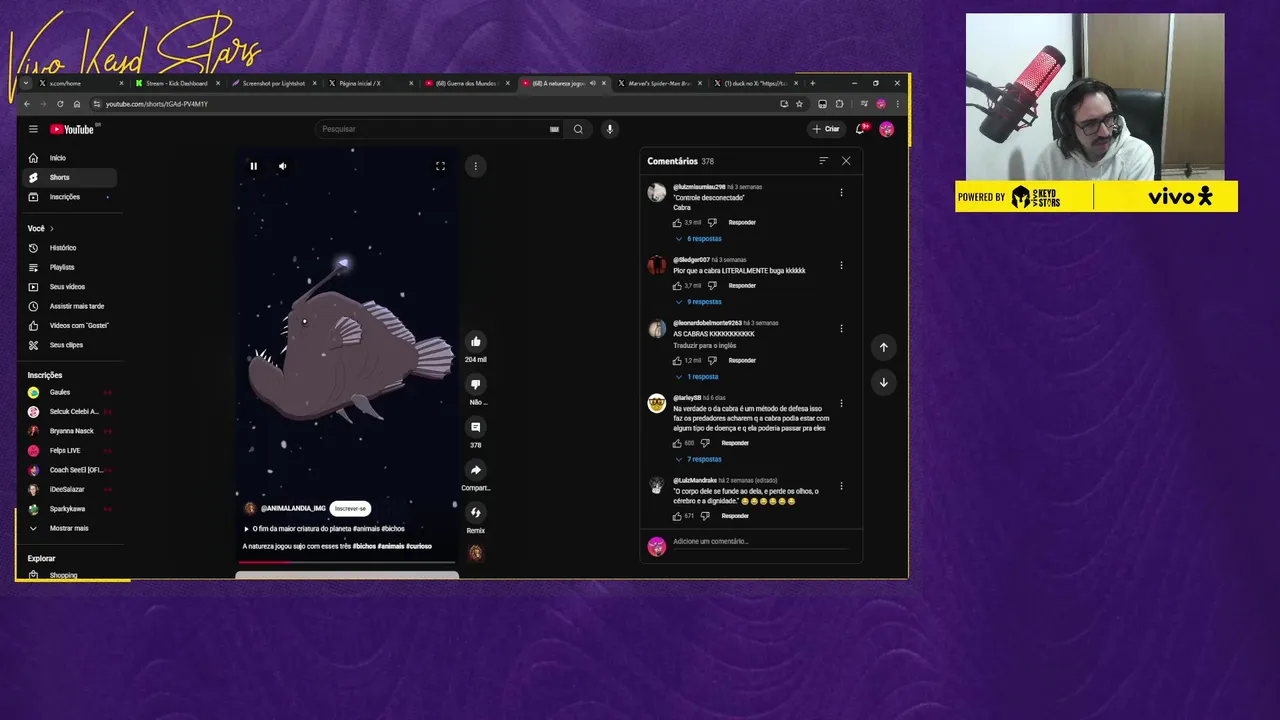
Task: Expand 7 respostas under tarley88 comment
Action: click(698, 459)
